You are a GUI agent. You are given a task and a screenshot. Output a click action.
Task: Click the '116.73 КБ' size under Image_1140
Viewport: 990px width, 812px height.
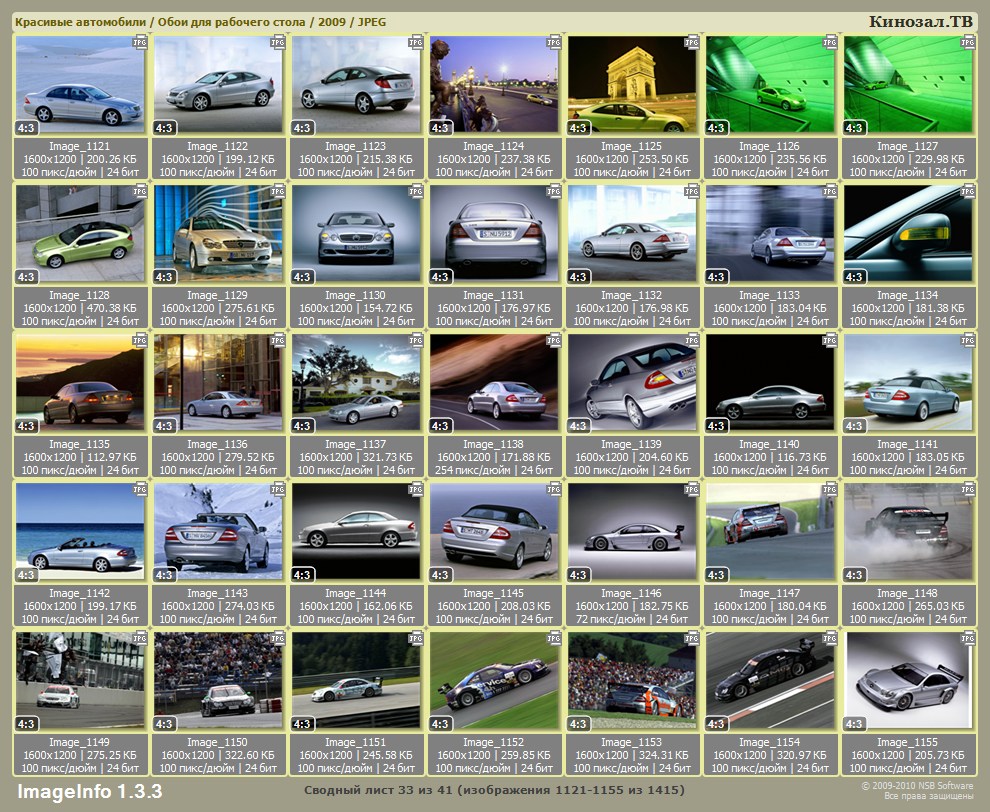point(800,457)
